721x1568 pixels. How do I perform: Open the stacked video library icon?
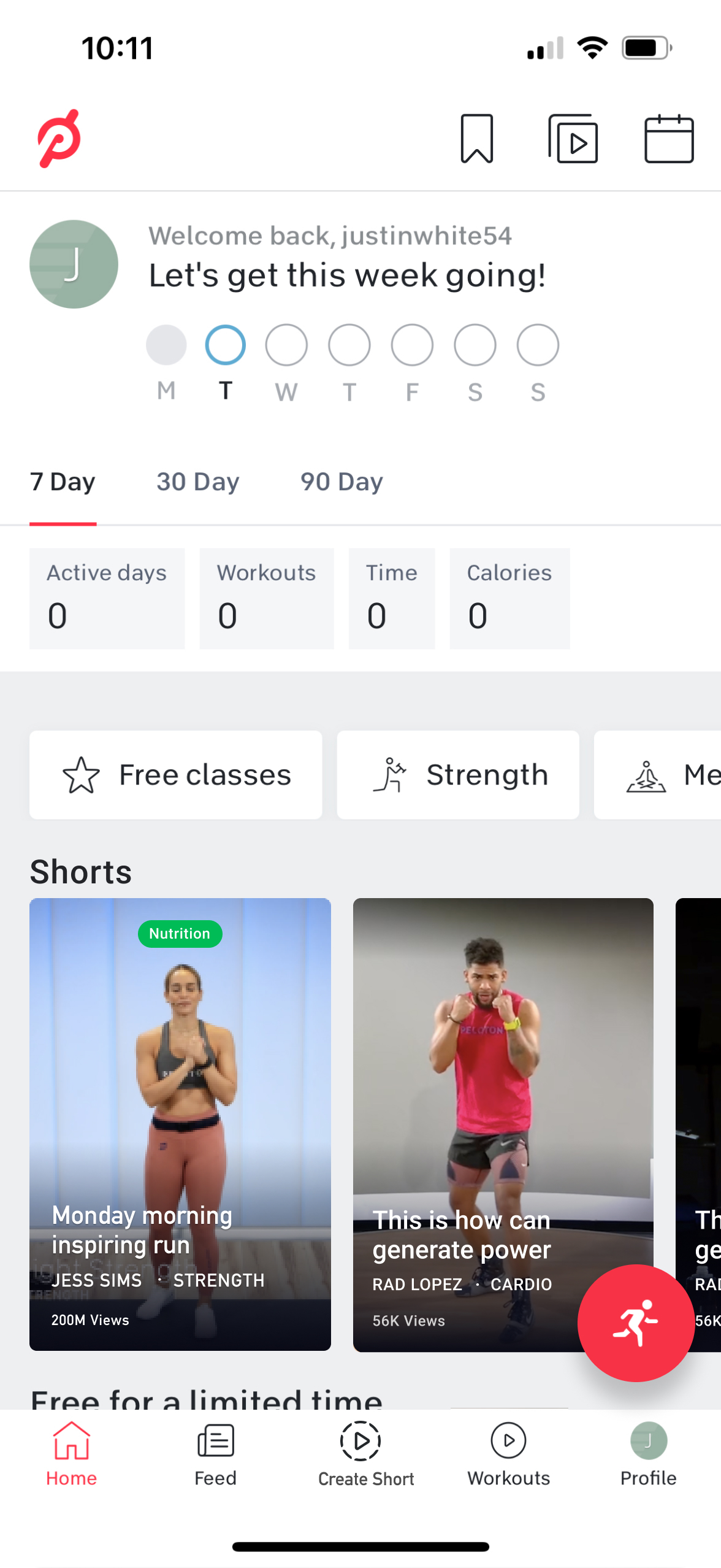tap(573, 139)
